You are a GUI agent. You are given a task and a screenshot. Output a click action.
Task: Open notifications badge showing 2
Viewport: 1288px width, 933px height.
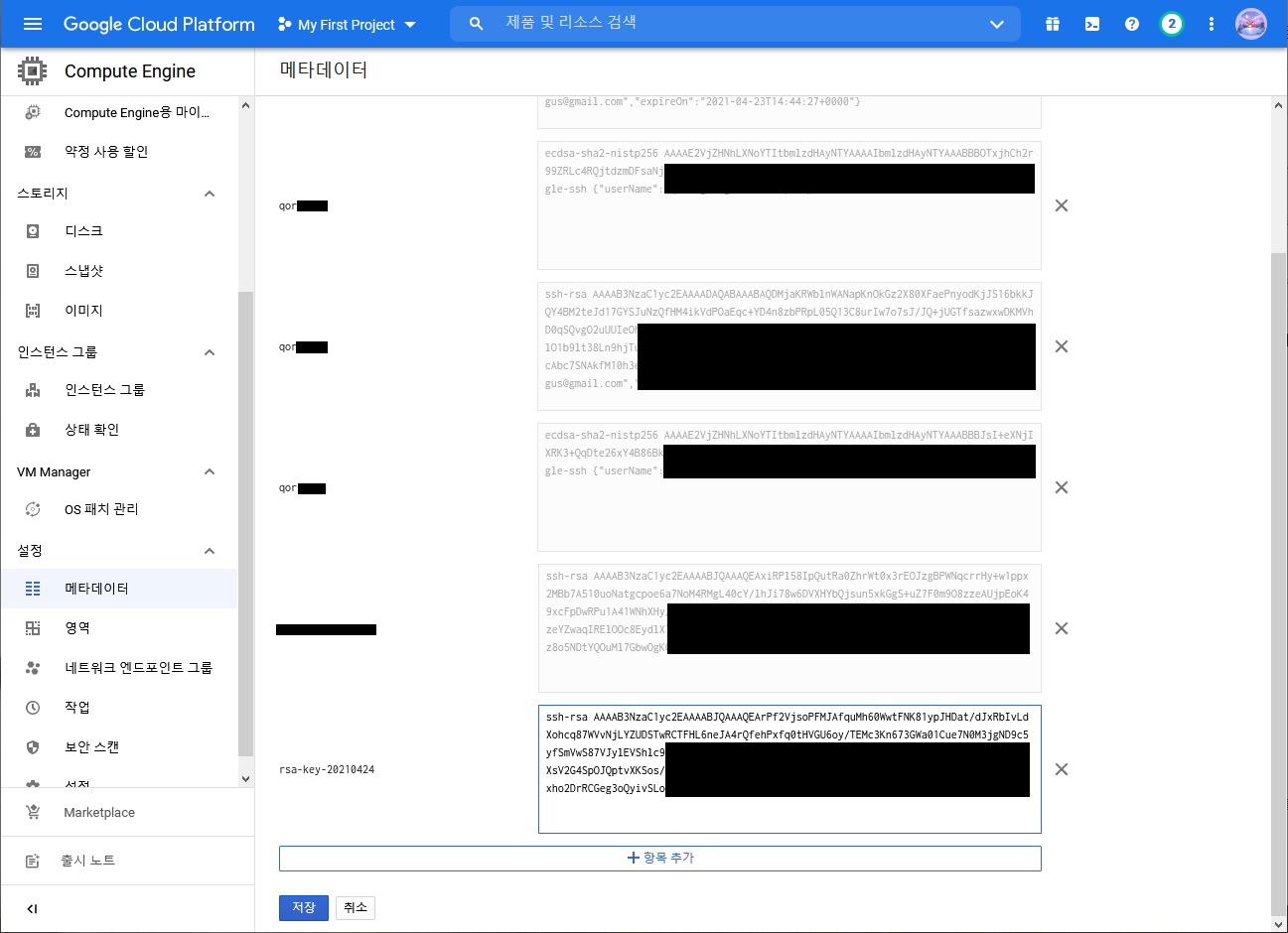(1172, 24)
